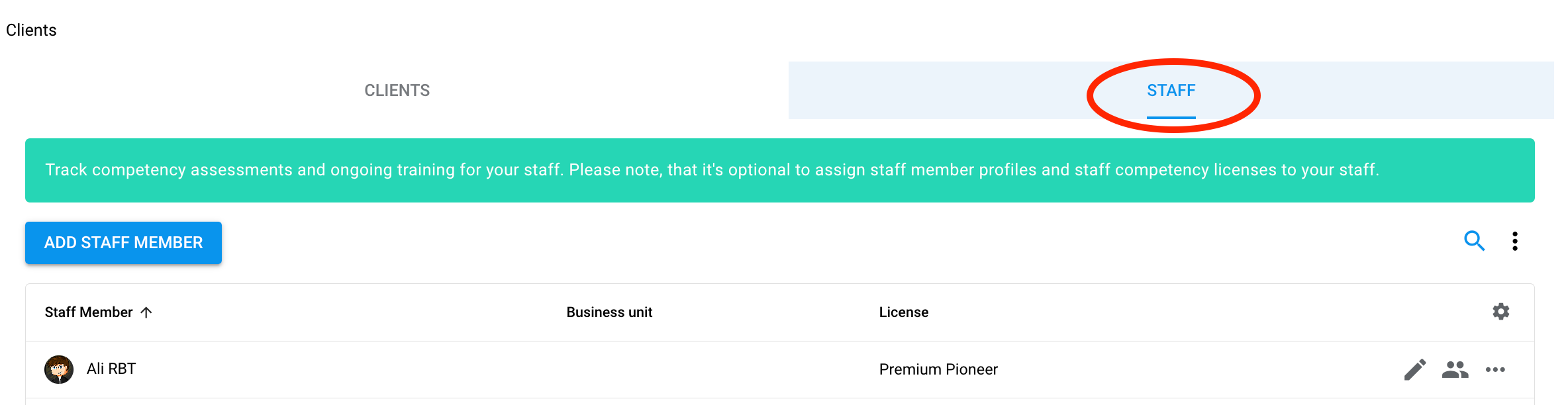Click the License column header
The image size is (1568, 405).
(x=903, y=312)
